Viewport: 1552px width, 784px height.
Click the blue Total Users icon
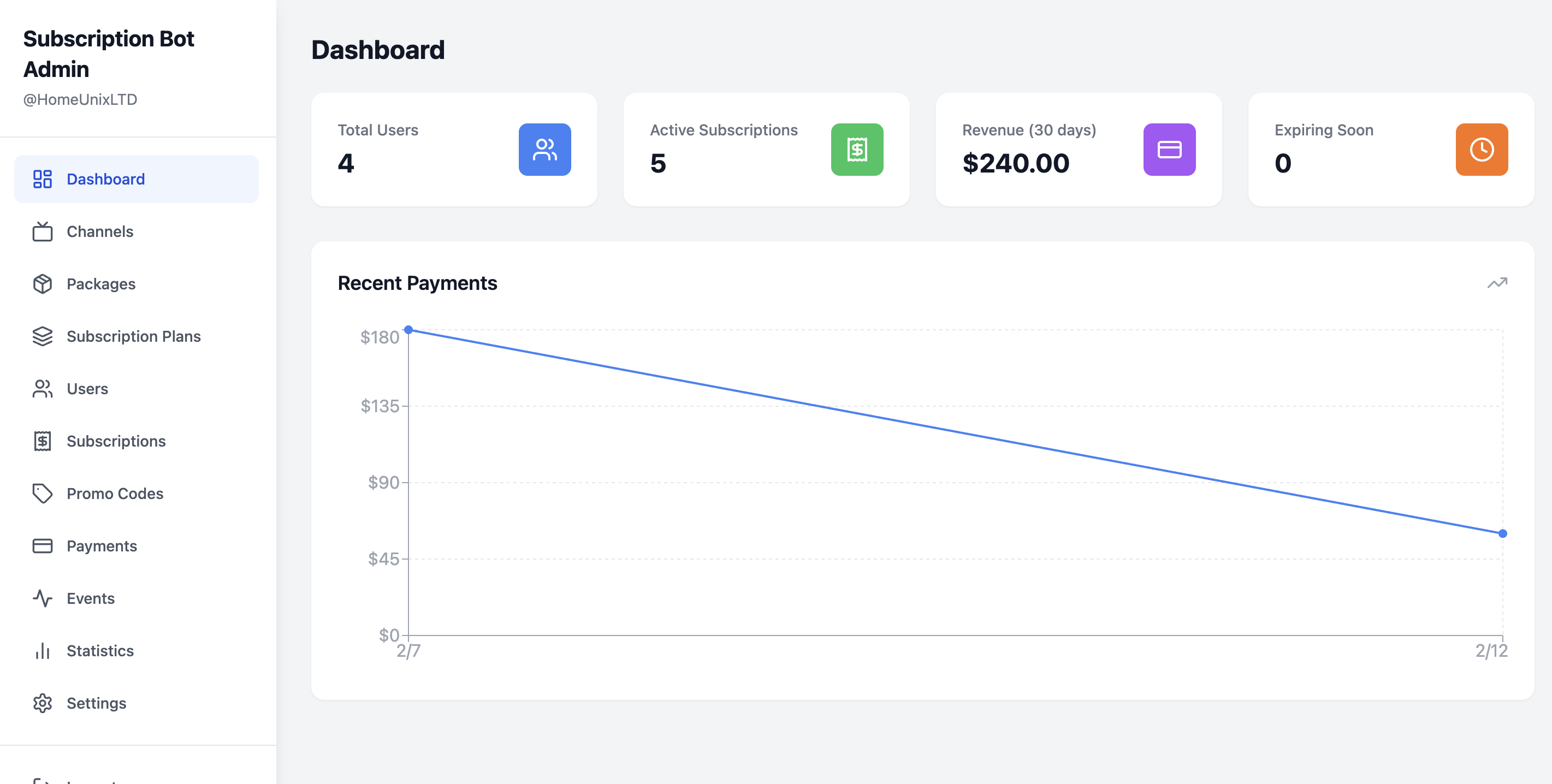coord(544,150)
